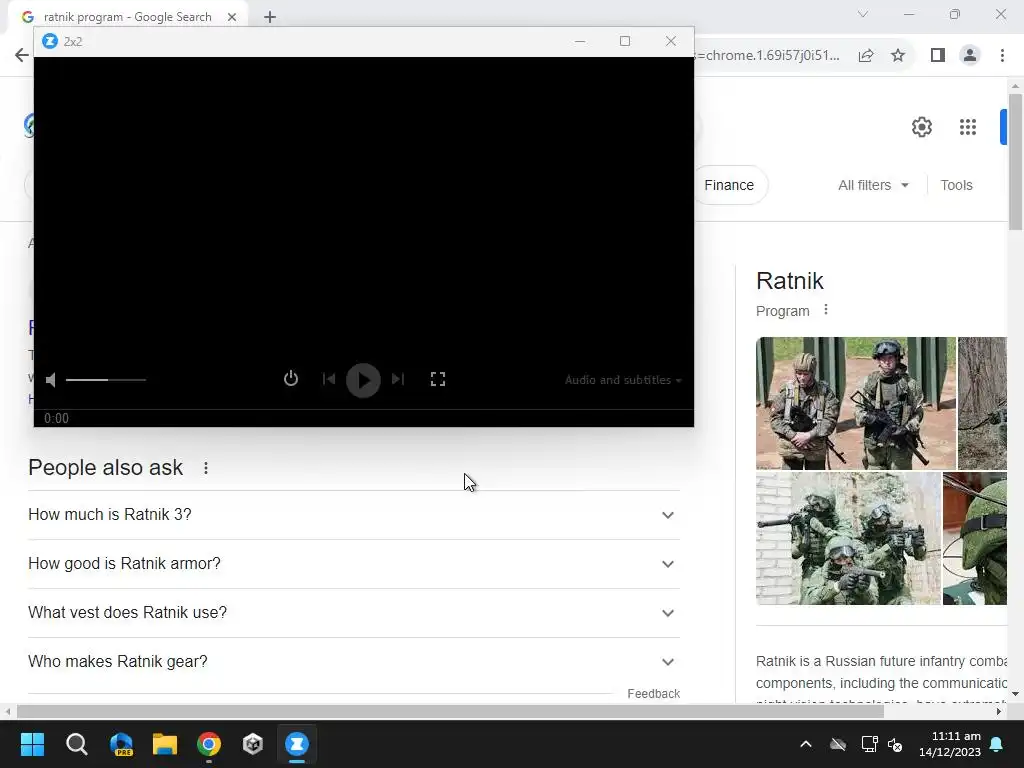Switch to Chrome in taskbar

pyautogui.click(x=209, y=744)
